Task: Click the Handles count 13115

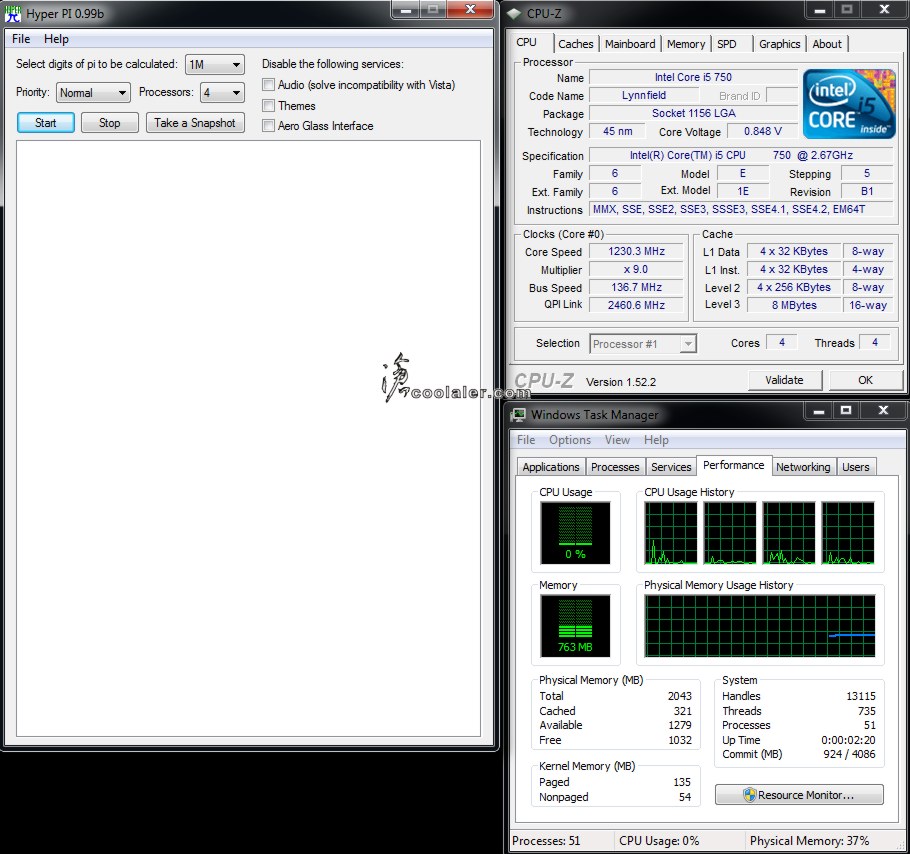Action: (861, 696)
